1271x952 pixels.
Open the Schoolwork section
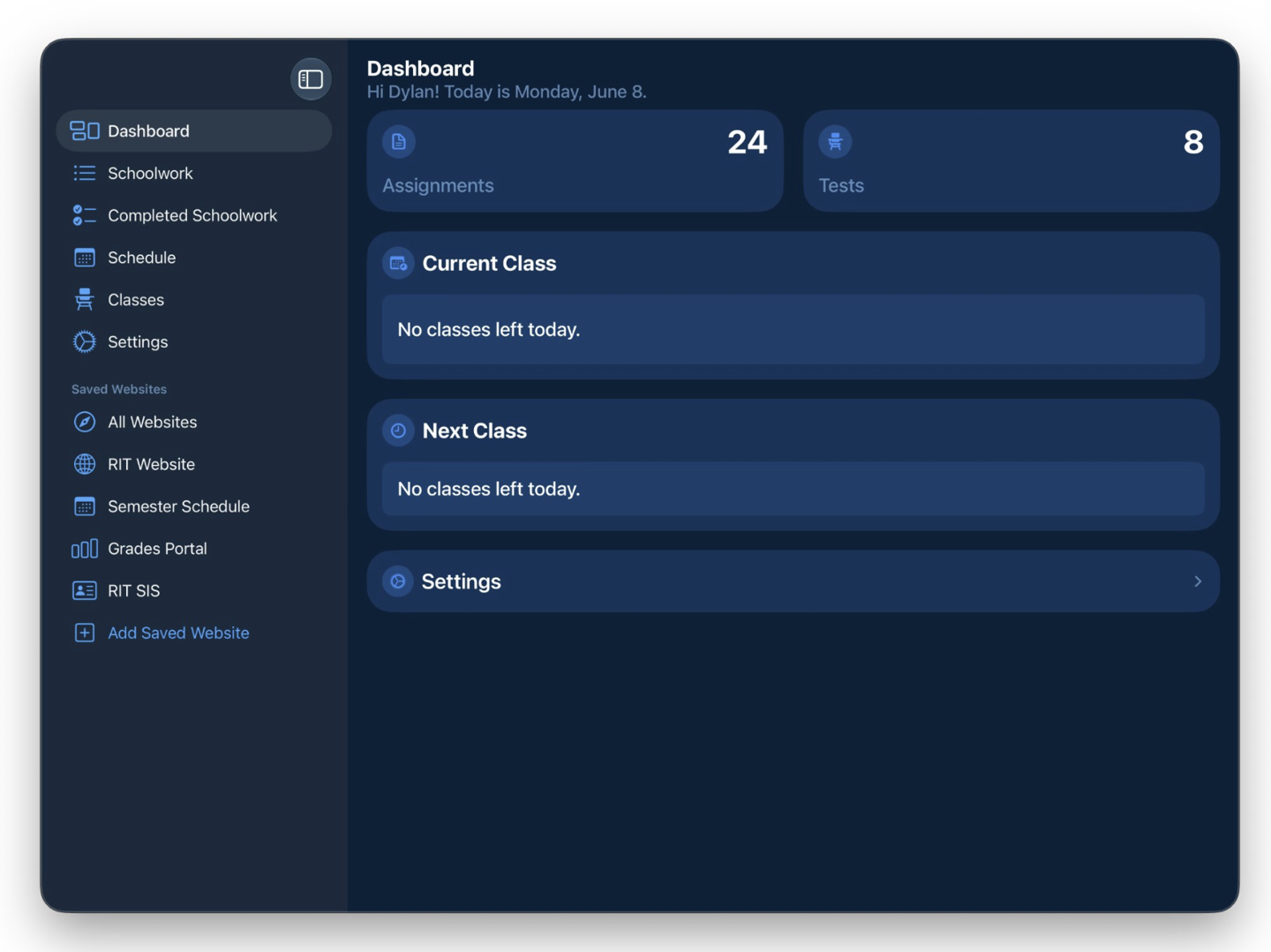click(x=194, y=173)
